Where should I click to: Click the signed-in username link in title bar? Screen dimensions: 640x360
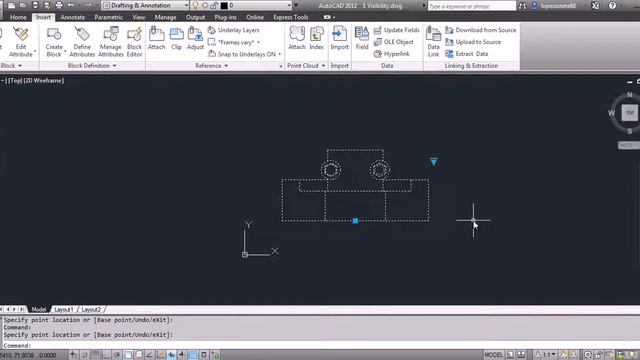[x=558, y=6]
